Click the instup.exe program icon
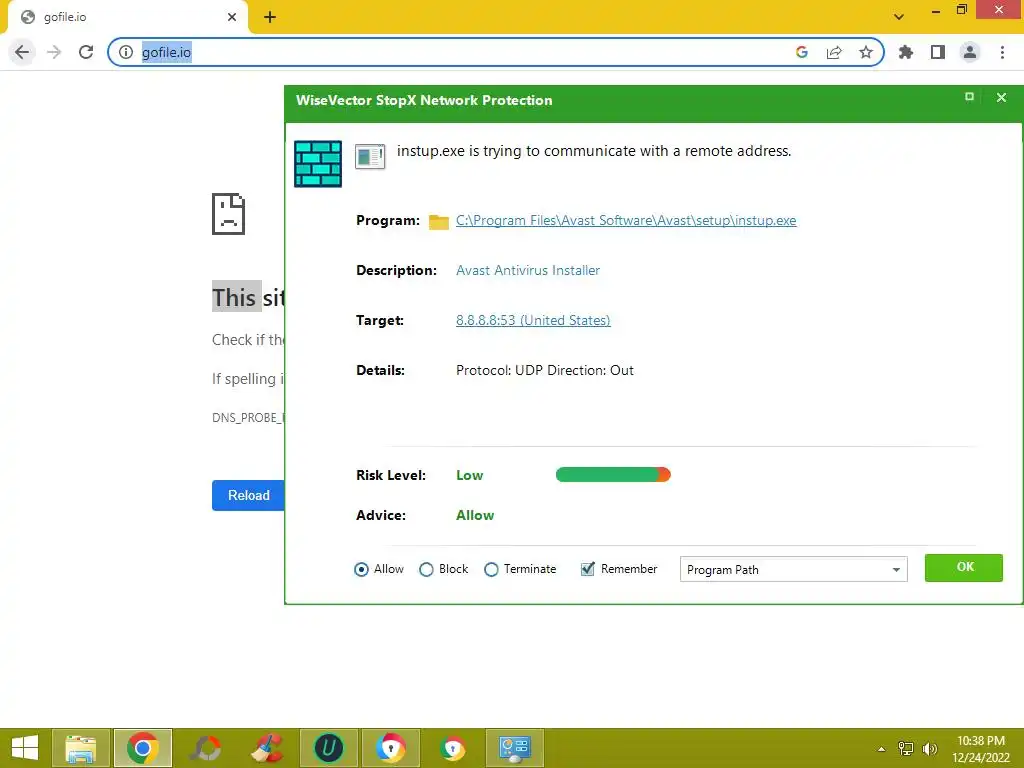1024x768 pixels. (x=370, y=157)
